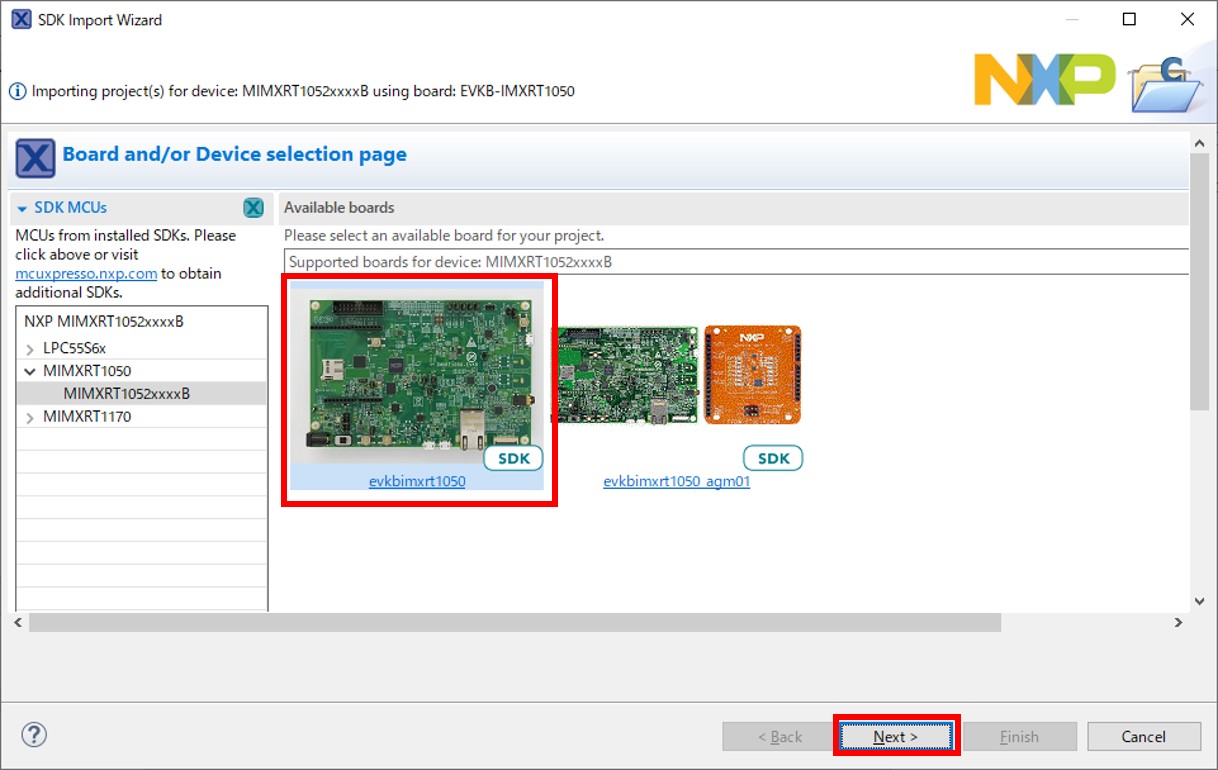Viewport: 1218px width, 770px height.
Task: Click the NXP logo in header
Action: point(1044,81)
